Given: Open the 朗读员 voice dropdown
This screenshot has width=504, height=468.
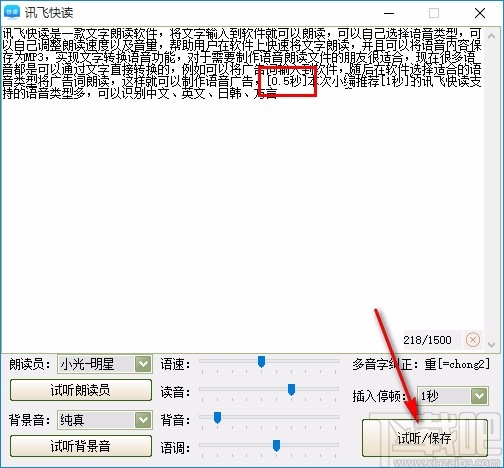Looking at the screenshot, I should pyautogui.click(x=143, y=364).
